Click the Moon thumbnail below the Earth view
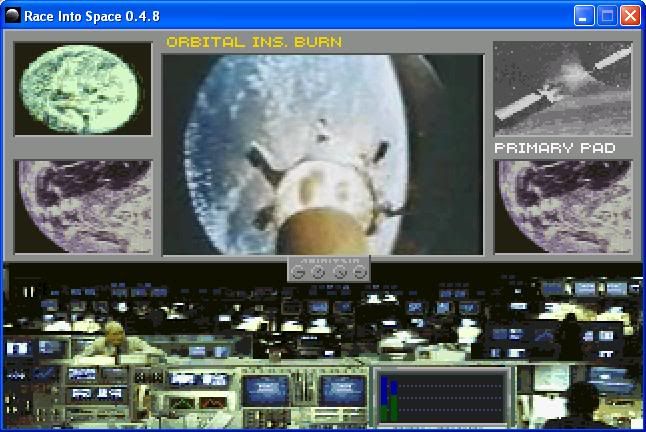 (83, 207)
